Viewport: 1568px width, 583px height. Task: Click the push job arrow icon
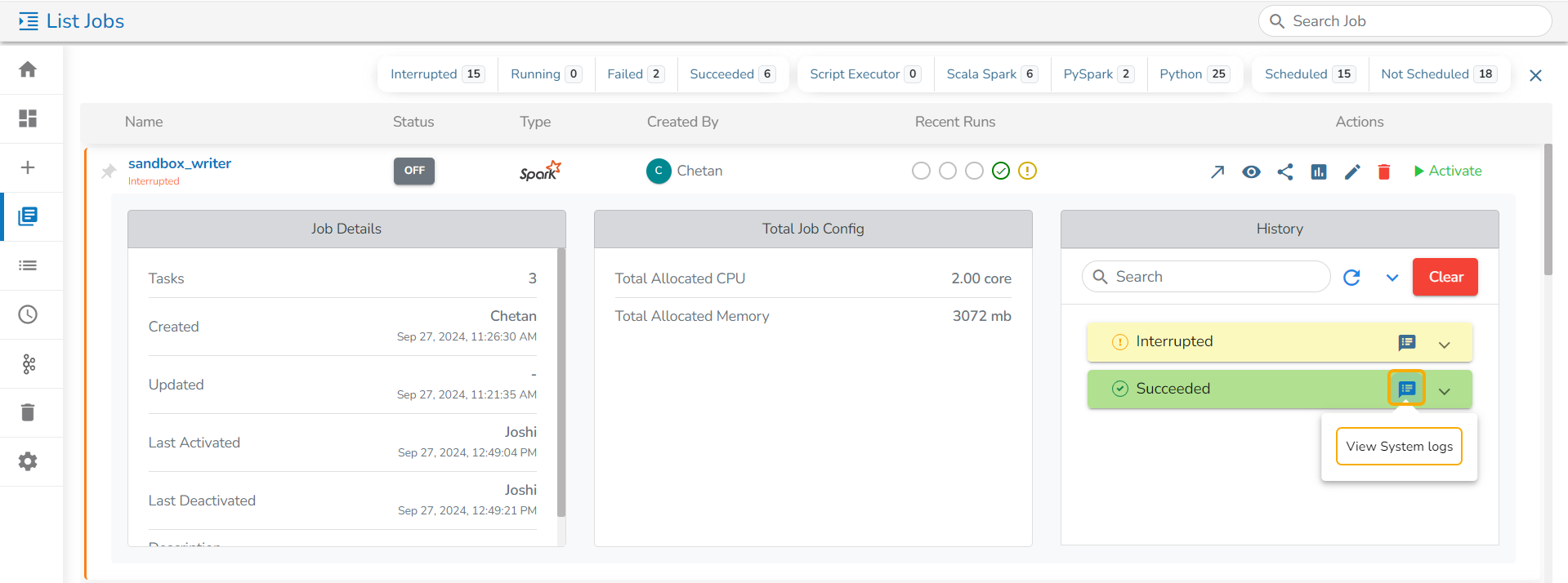coord(1217,171)
